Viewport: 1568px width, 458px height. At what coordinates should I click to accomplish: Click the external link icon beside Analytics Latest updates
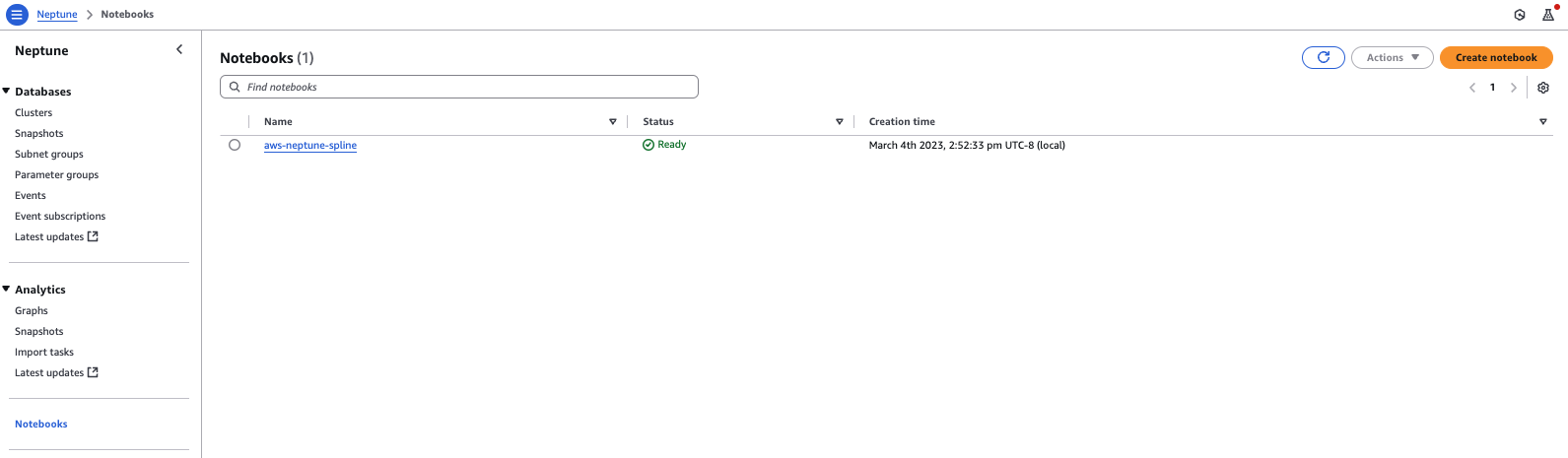94,372
